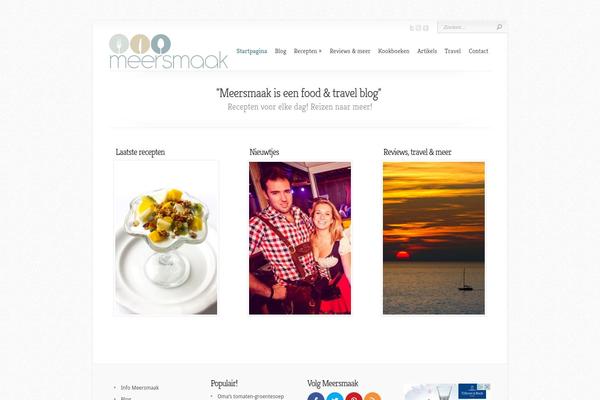
Task: Expand the Recepten dropdown menu
Action: click(308, 51)
